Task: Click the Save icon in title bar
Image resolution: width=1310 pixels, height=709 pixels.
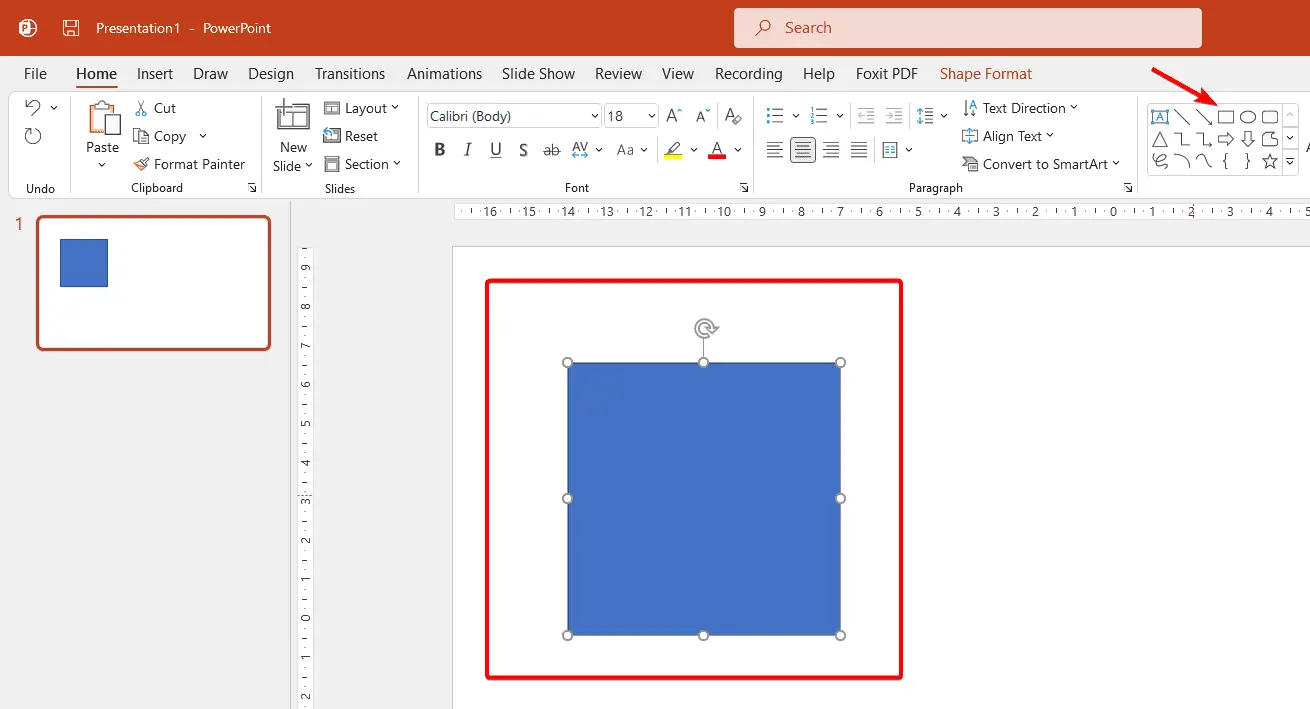Action: click(x=71, y=28)
